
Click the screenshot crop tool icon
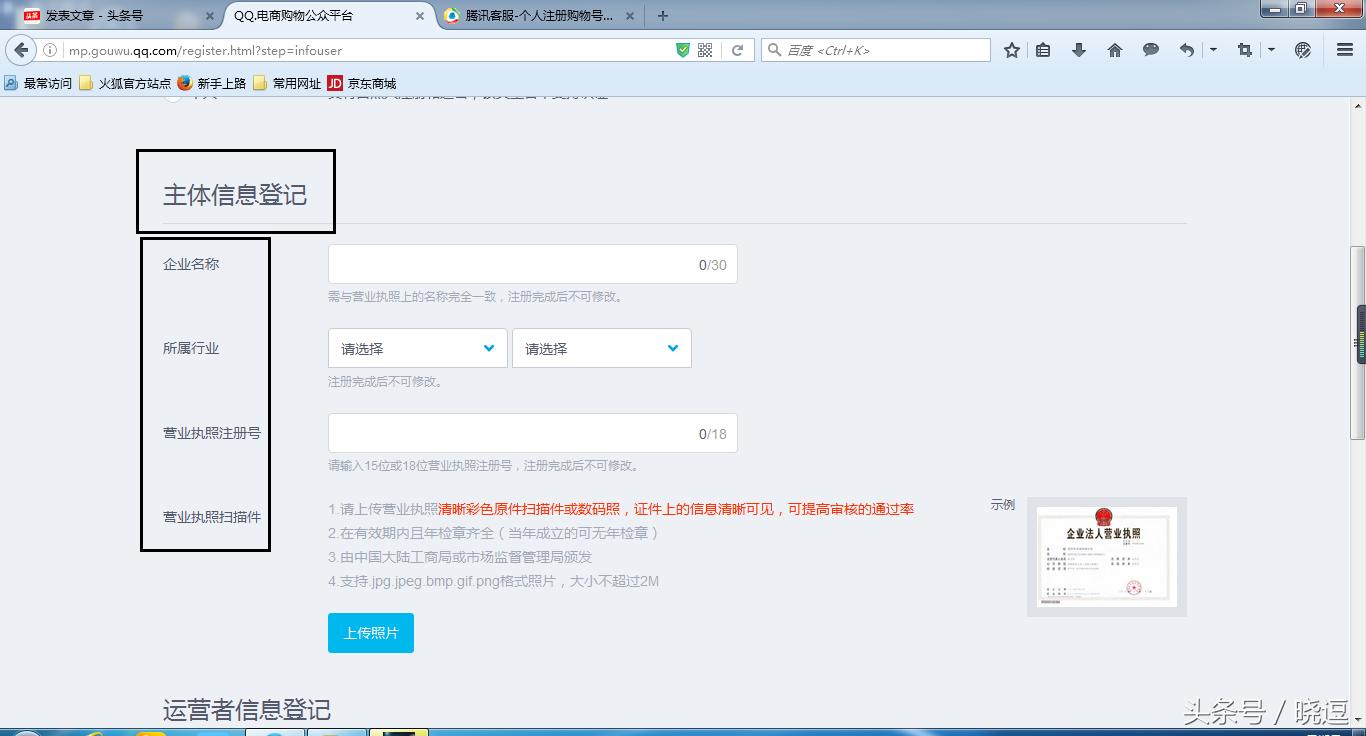[1243, 49]
